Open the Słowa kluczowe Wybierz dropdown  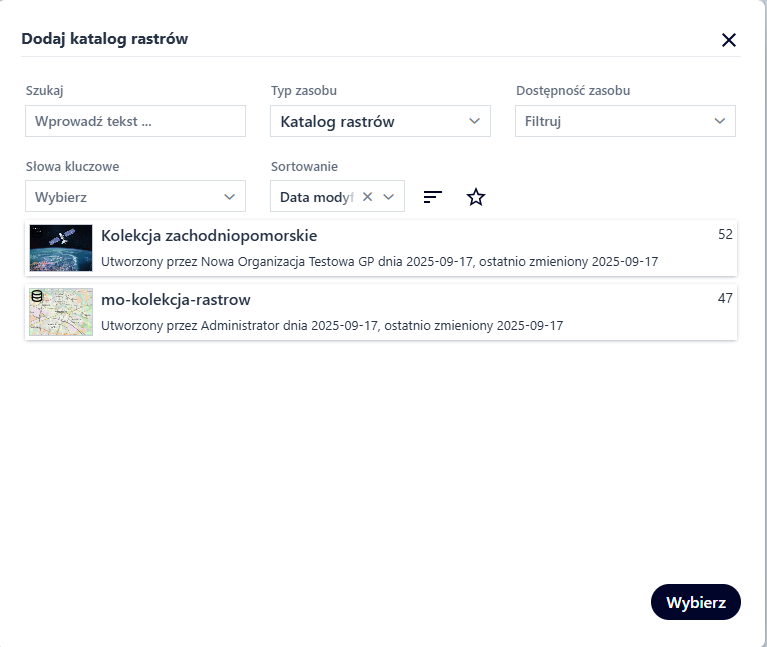[x=135, y=197]
